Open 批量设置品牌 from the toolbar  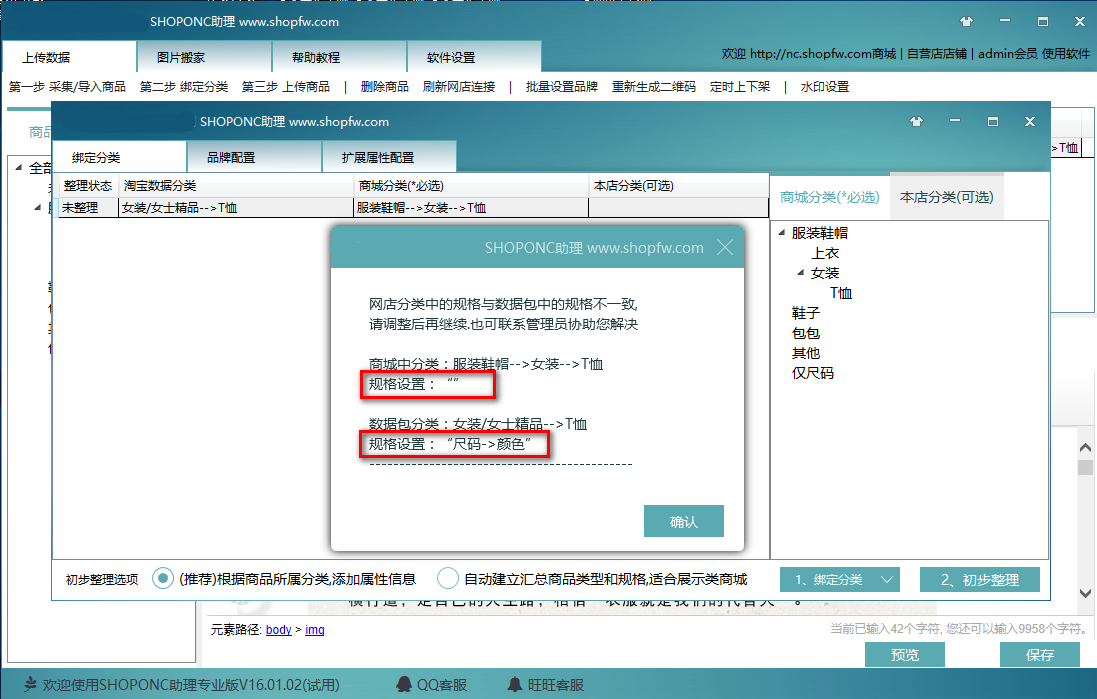[562, 87]
